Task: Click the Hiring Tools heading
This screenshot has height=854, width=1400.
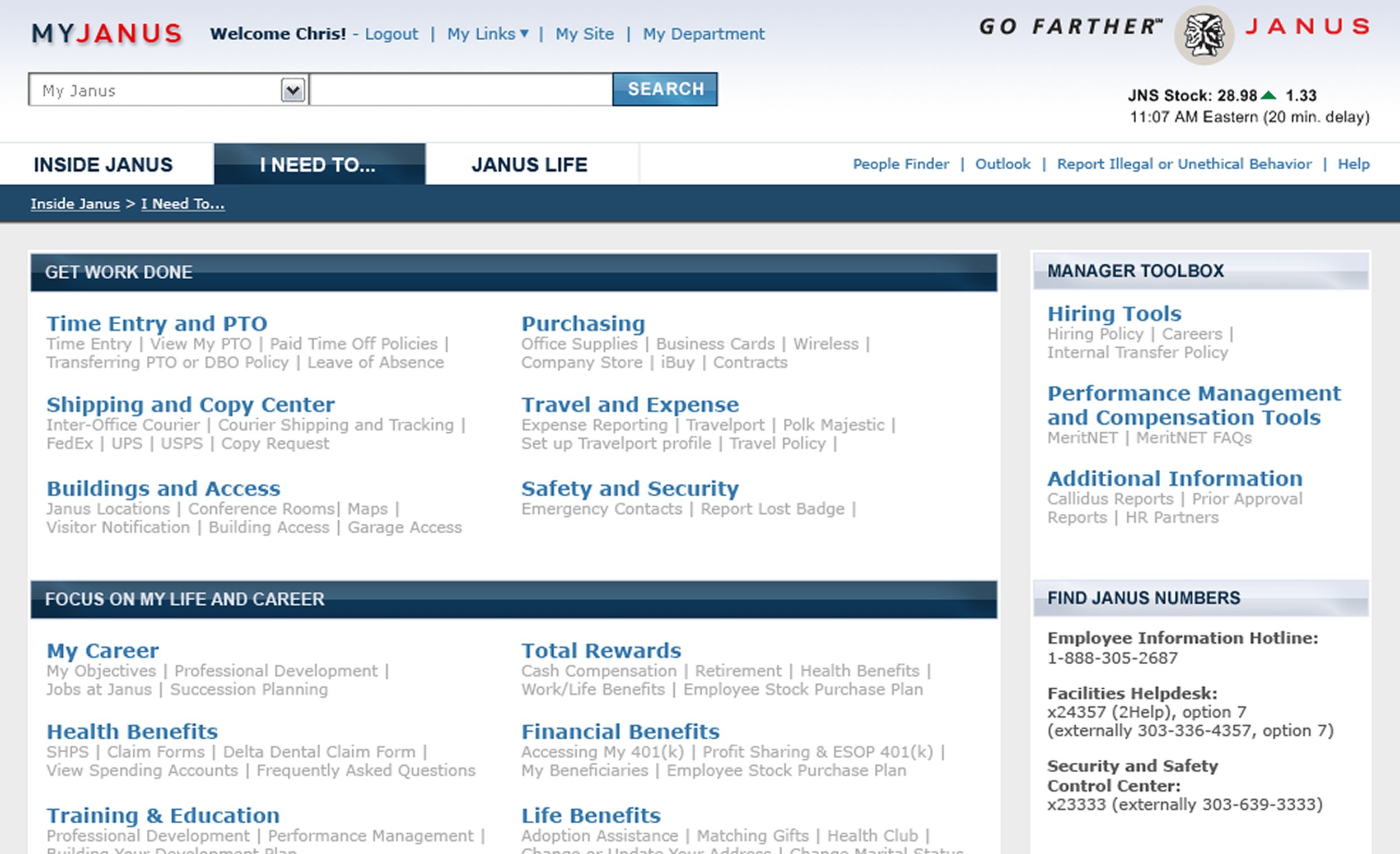Action: (x=1114, y=314)
